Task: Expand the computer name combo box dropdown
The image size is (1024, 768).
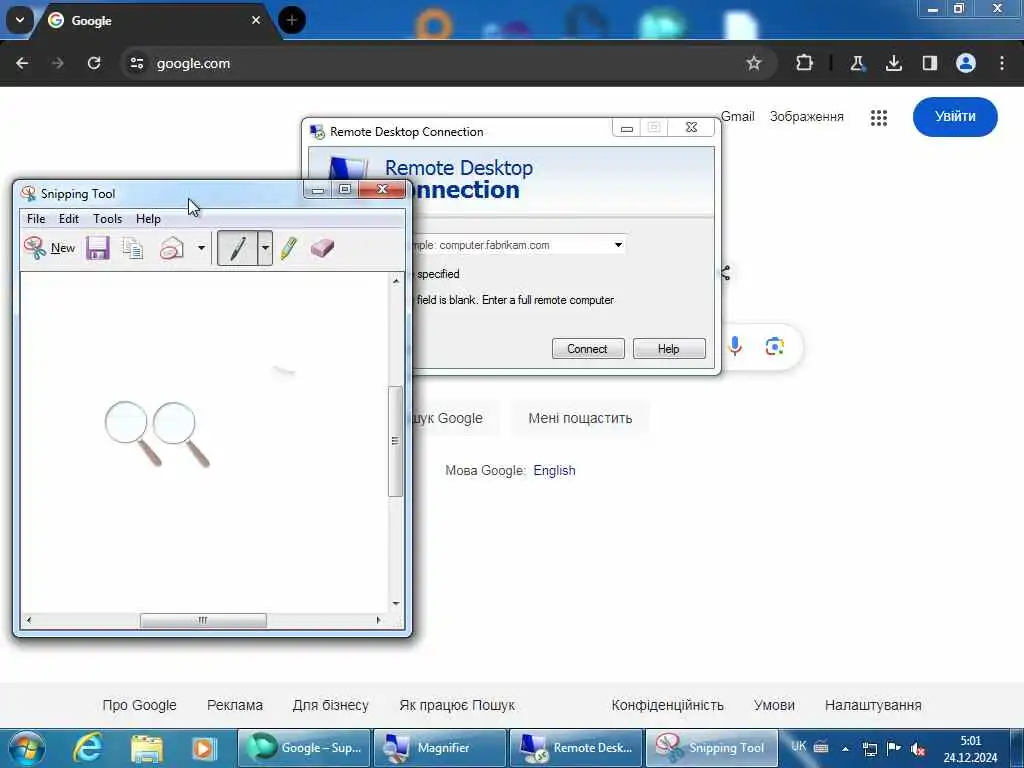Action: [618, 245]
